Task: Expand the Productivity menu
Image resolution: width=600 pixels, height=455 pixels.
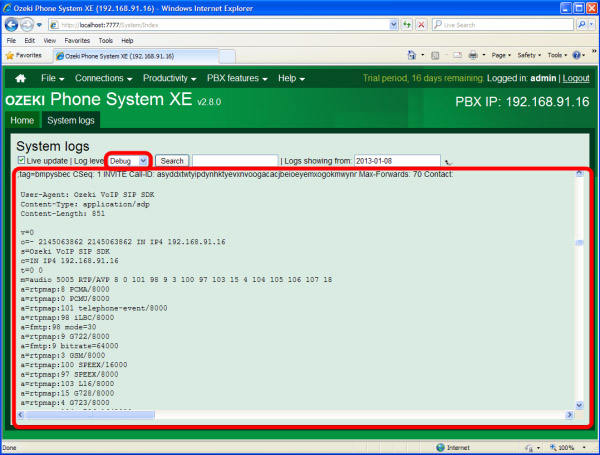Action: 170,78
